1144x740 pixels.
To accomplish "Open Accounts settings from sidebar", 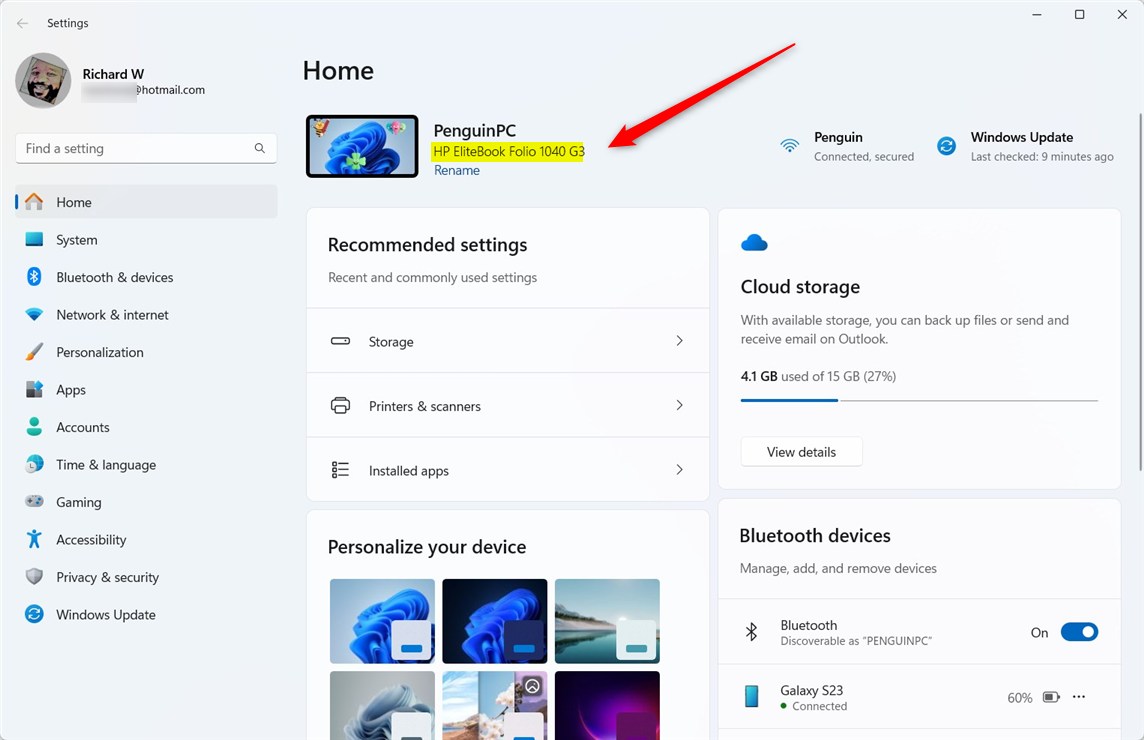I will point(82,427).
